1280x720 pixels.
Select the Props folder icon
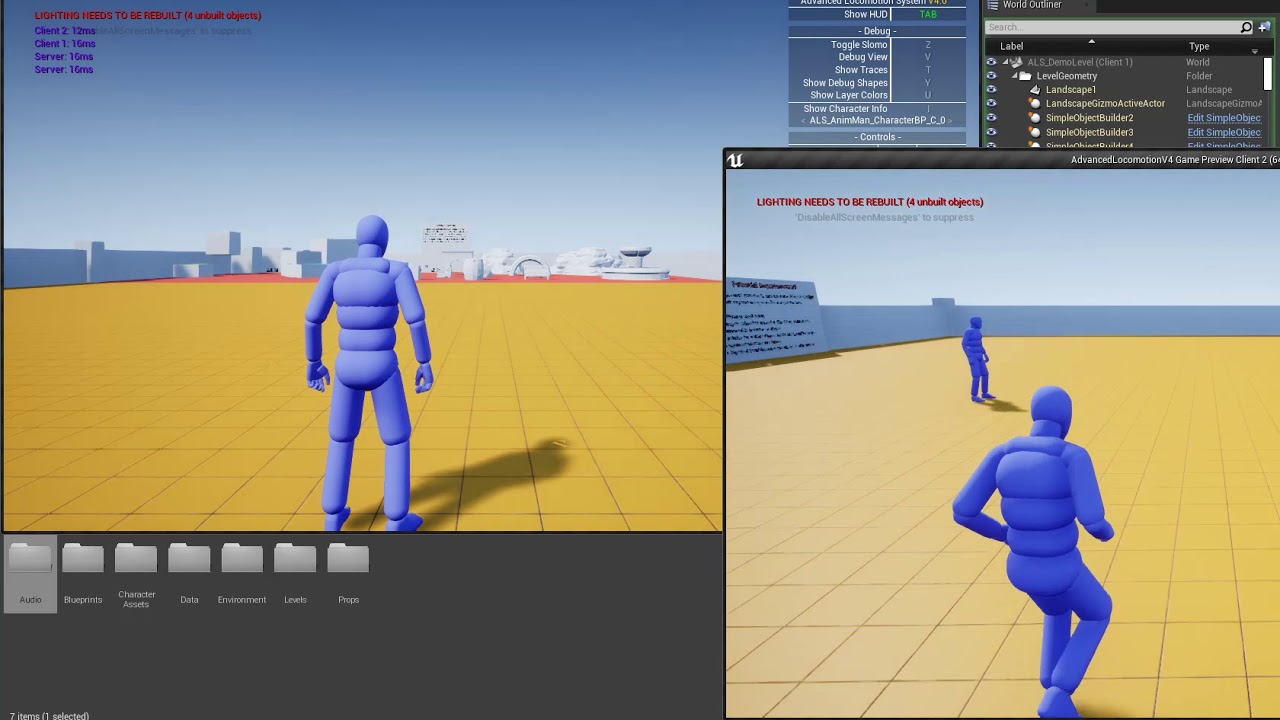click(x=348, y=558)
